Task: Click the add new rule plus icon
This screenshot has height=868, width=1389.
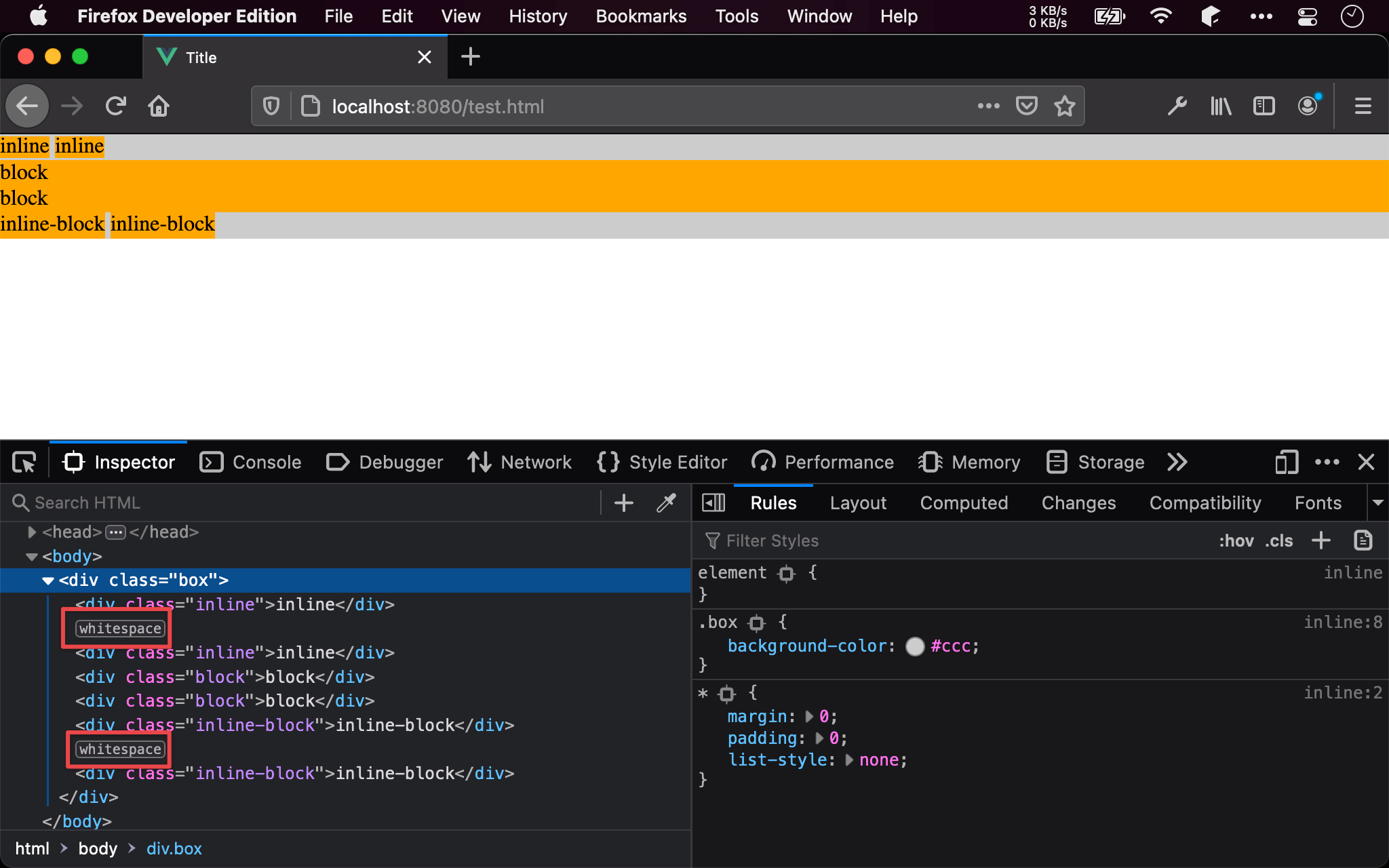Action: [1320, 540]
